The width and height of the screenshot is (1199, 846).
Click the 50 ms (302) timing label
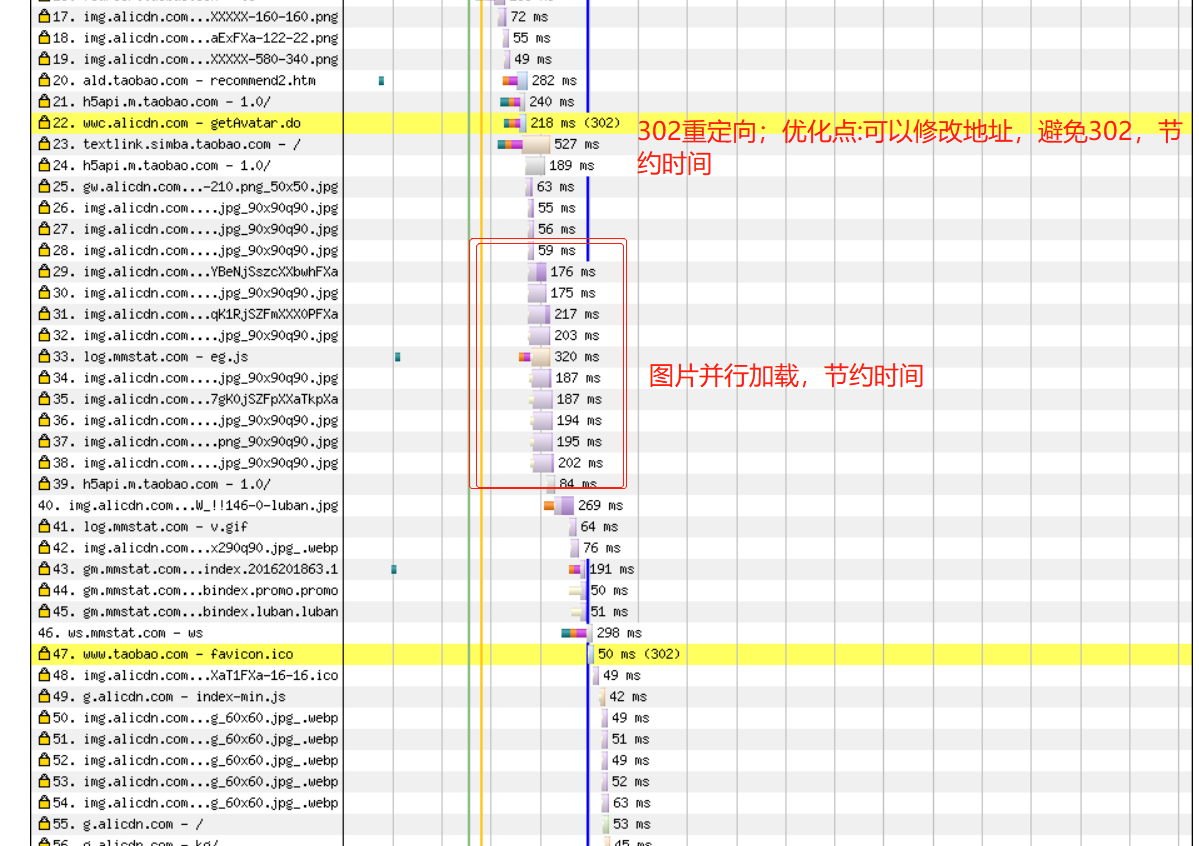pyautogui.click(x=639, y=654)
